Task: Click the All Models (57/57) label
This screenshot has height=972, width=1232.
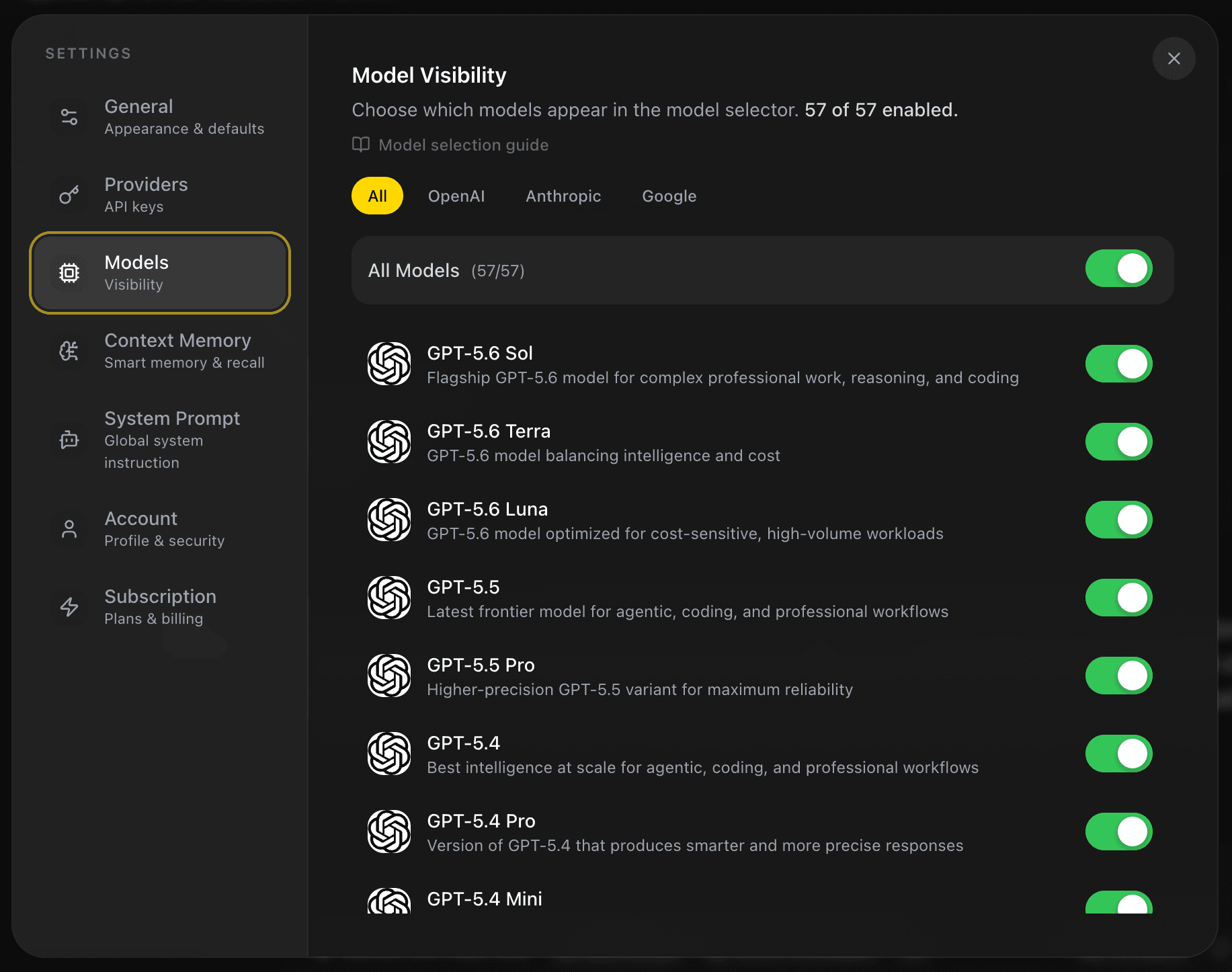Action: click(446, 270)
